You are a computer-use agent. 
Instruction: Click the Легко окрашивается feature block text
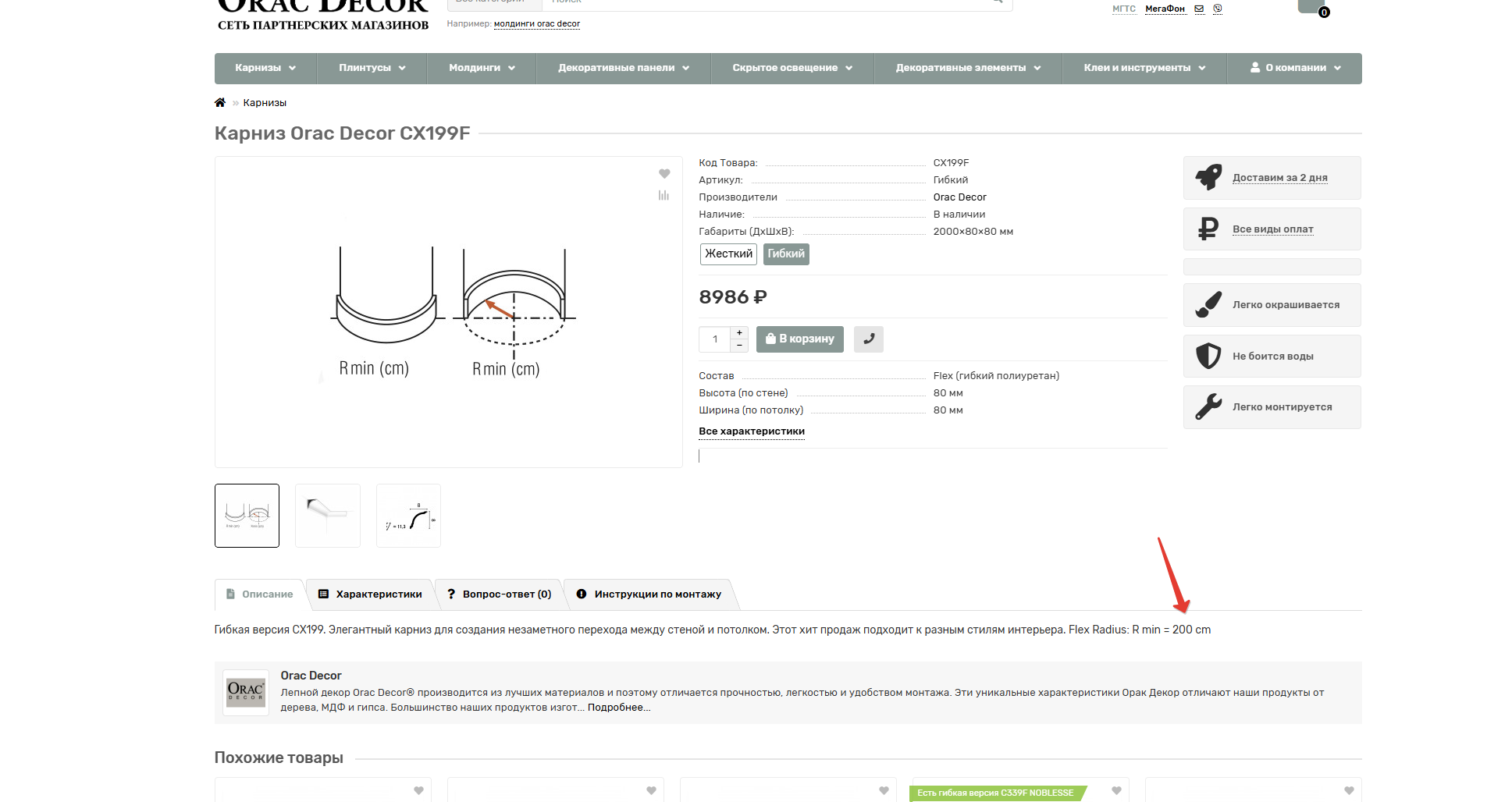click(1286, 305)
